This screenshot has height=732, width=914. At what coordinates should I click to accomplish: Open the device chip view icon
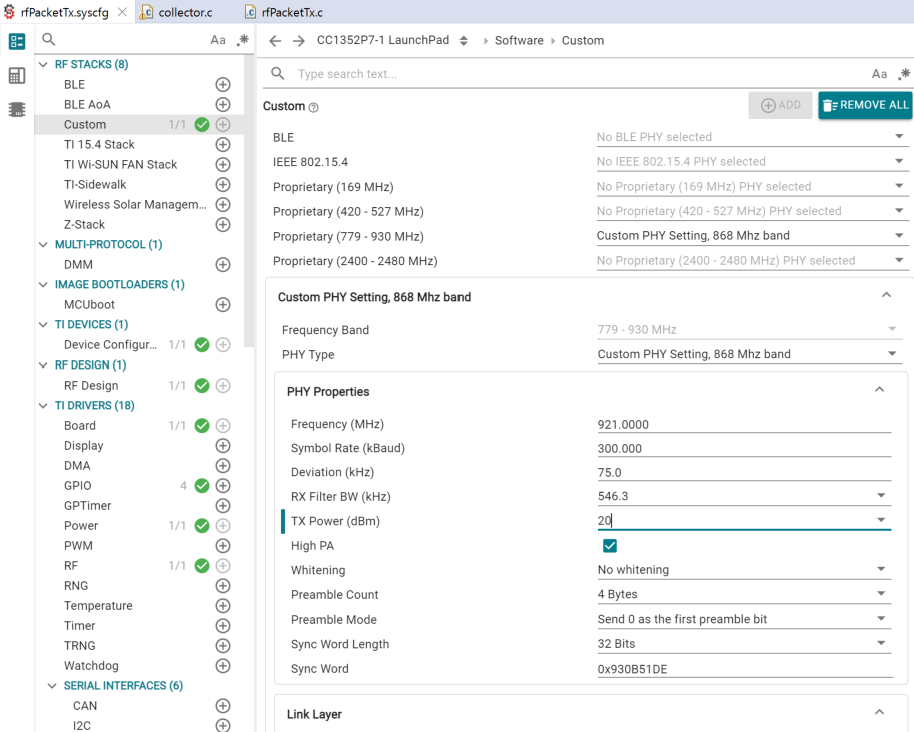(x=16, y=109)
